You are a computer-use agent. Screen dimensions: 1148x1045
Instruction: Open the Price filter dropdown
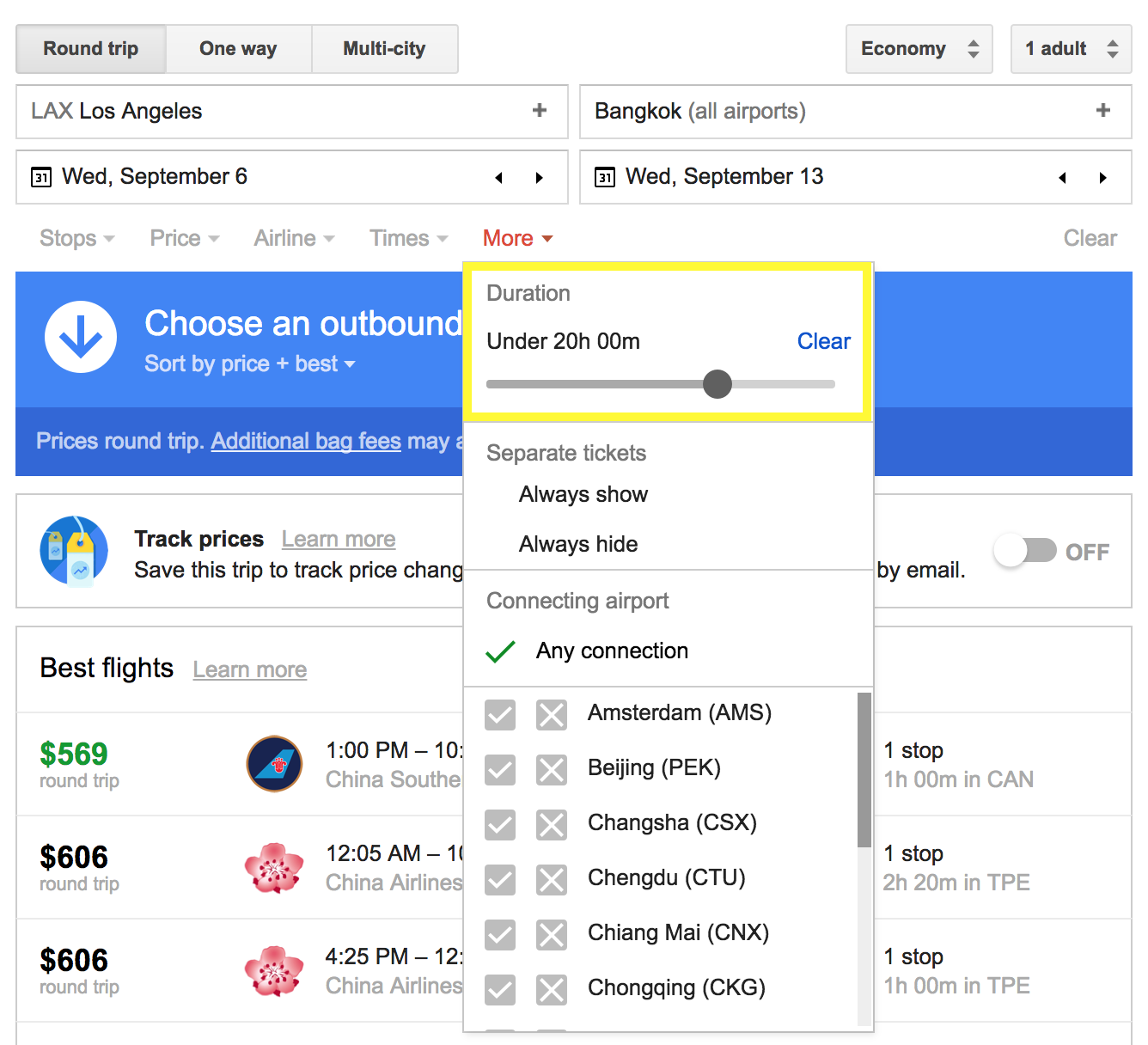click(185, 238)
